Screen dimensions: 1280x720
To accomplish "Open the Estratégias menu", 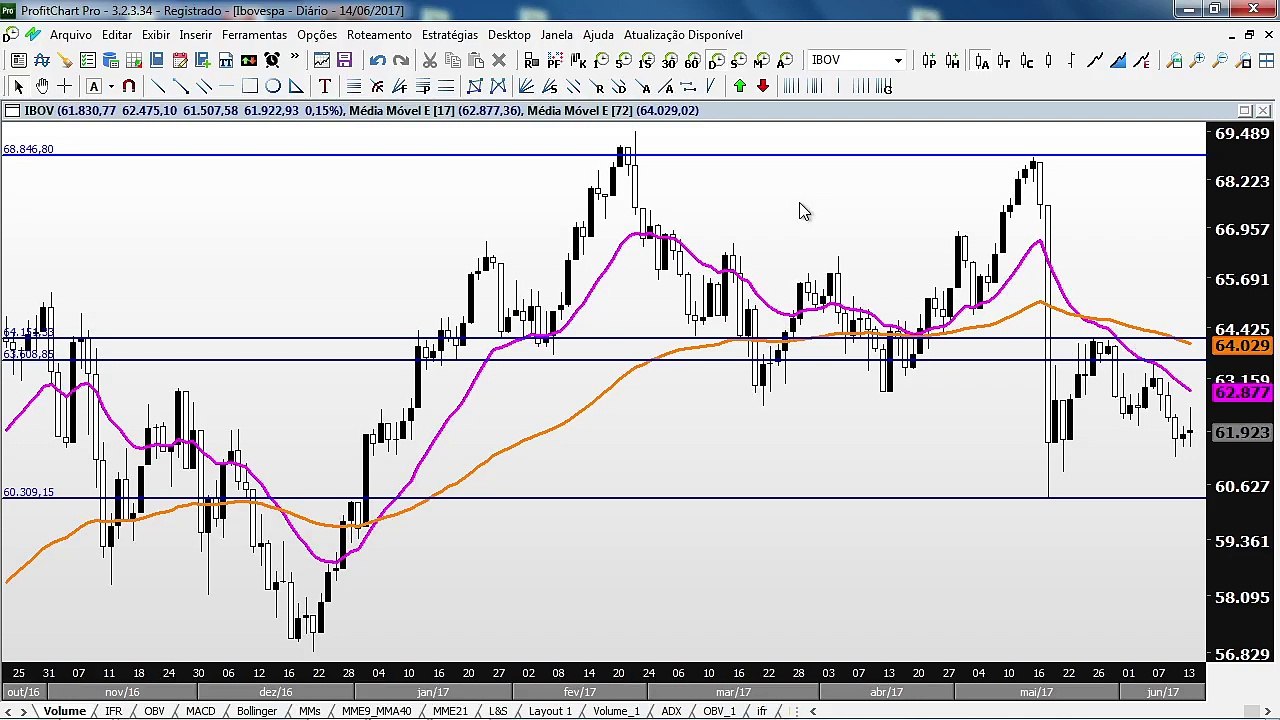I will (450, 35).
